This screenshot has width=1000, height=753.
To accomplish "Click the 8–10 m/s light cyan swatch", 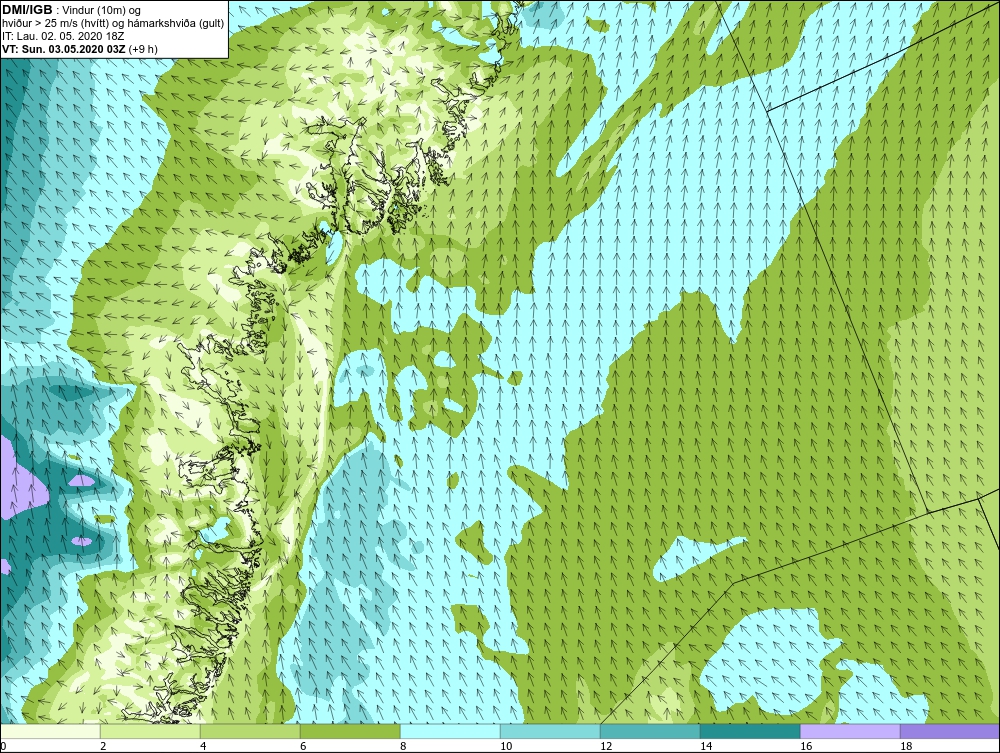I will point(450,731).
